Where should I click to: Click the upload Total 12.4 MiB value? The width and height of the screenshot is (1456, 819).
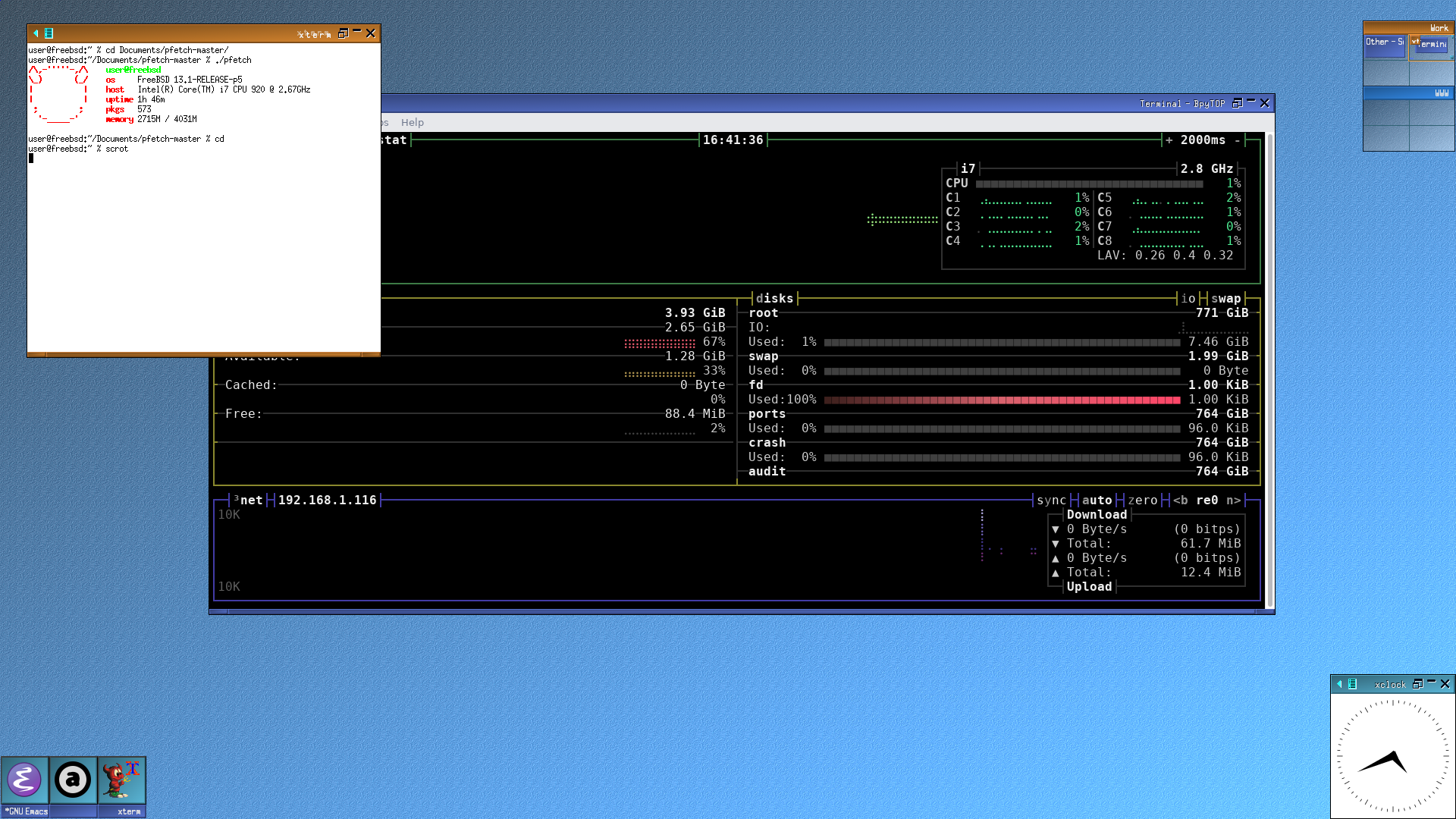coord(1210,573)
